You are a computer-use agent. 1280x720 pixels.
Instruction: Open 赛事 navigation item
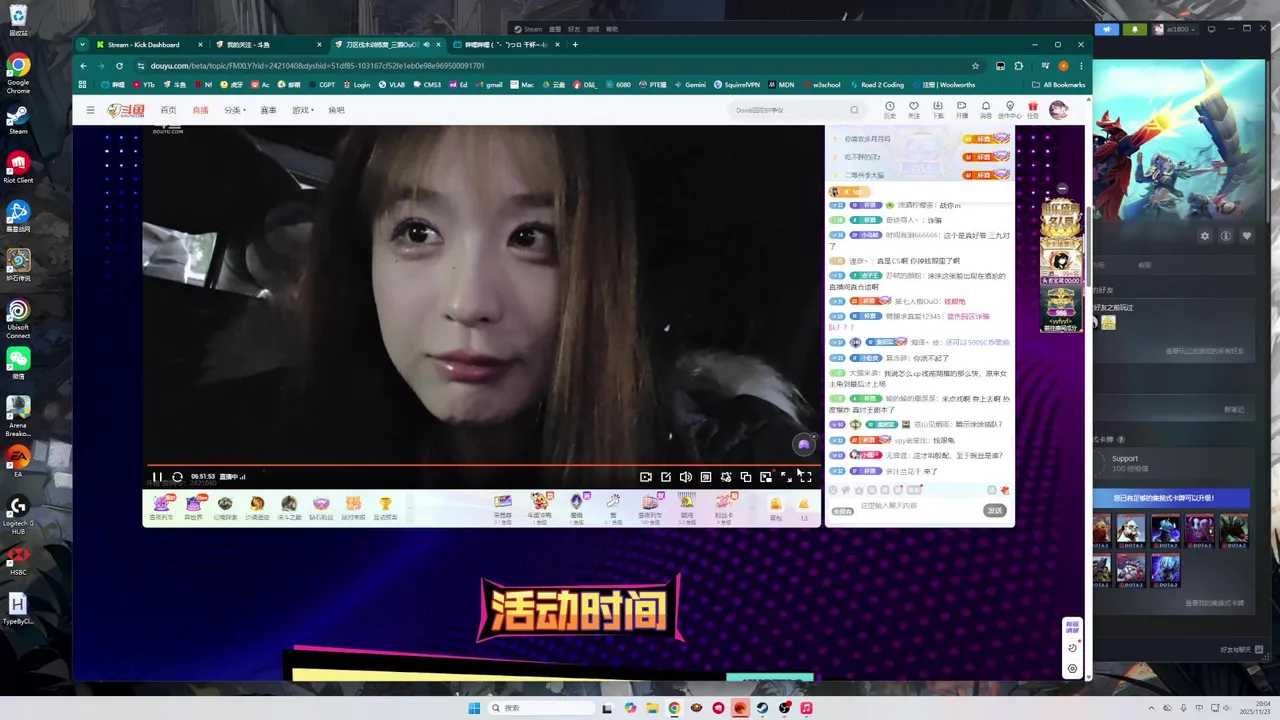click(268, 110)
